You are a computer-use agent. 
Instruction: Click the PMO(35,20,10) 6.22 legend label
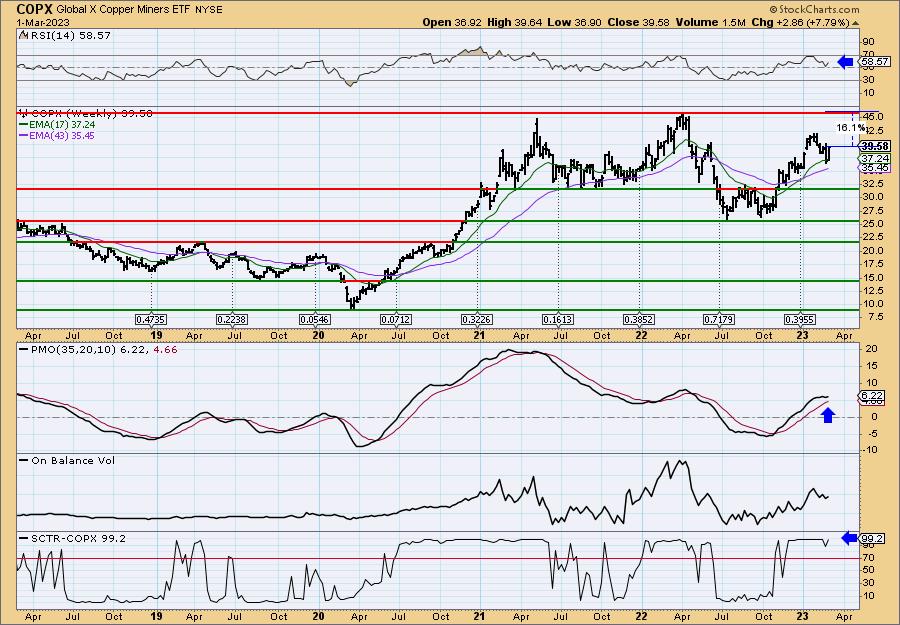point(91,349)
